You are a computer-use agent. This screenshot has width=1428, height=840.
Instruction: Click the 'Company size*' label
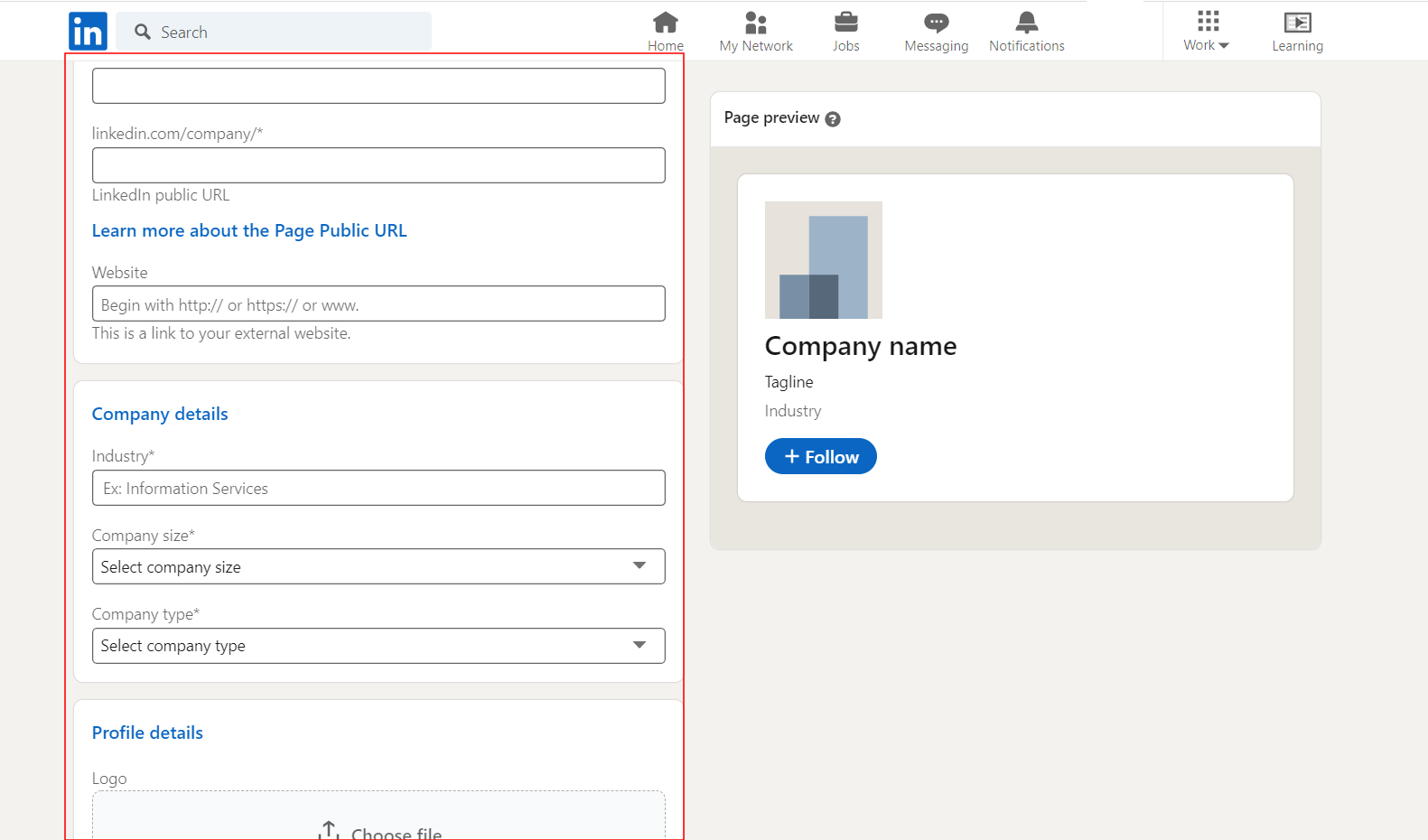click(x=144, y=536)
